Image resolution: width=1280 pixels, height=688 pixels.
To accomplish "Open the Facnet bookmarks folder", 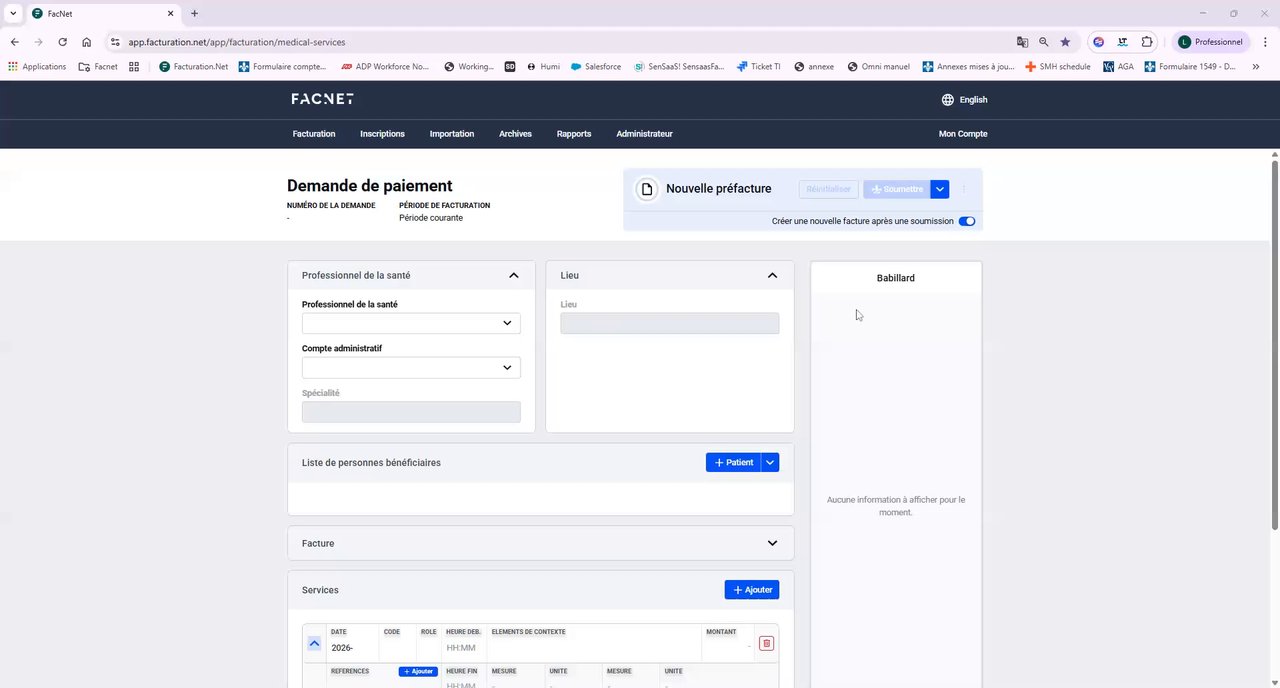I will click(x=98, y=67).
